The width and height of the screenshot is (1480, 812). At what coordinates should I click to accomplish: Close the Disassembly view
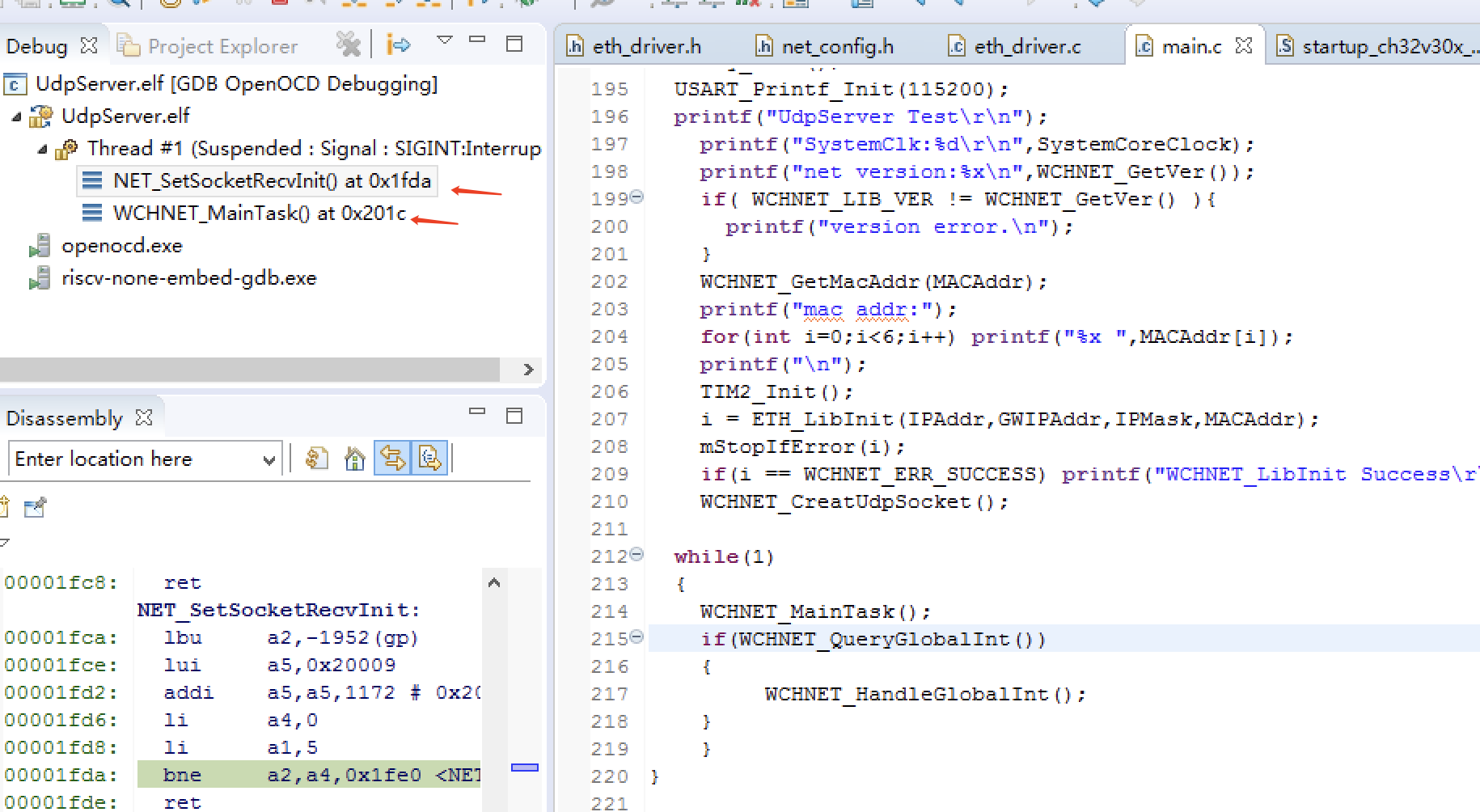[x=144, y=417]
